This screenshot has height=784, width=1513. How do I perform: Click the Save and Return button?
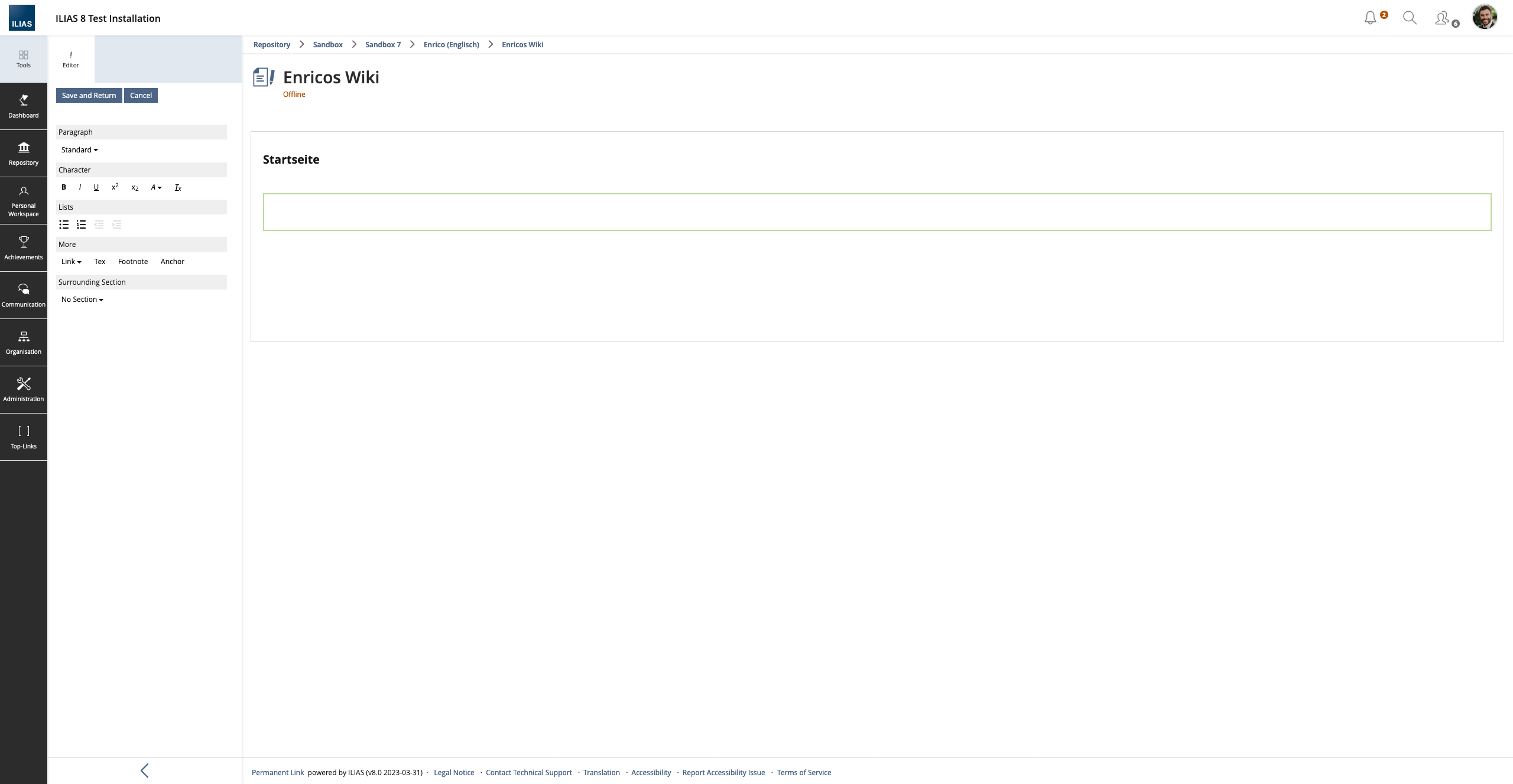click(x=89, y=96)
